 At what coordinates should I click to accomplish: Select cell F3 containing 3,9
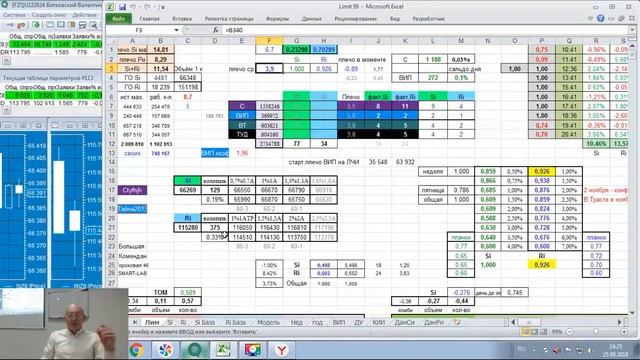269,69
